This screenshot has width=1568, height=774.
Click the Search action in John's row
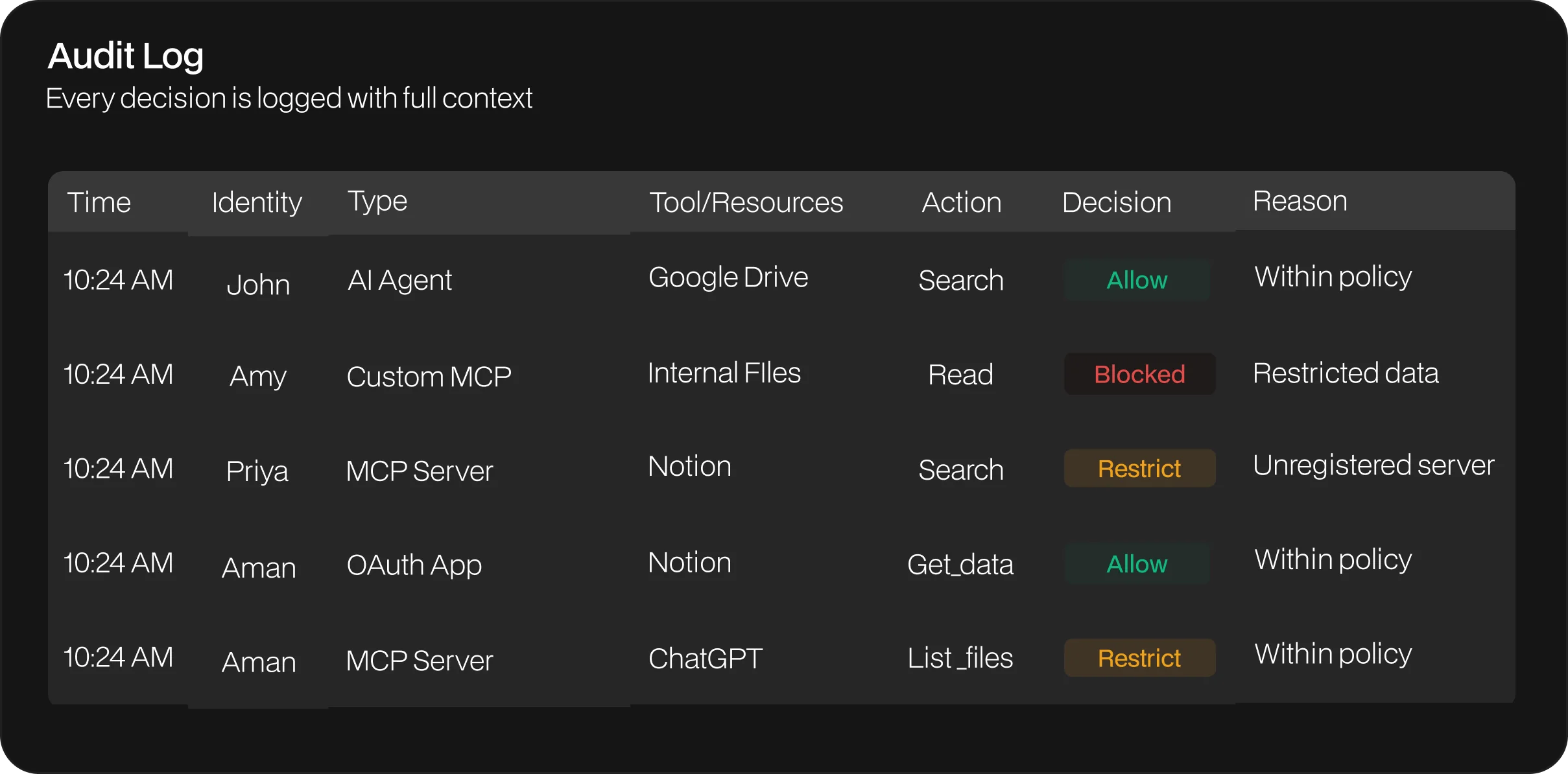[x=961, y=280]
